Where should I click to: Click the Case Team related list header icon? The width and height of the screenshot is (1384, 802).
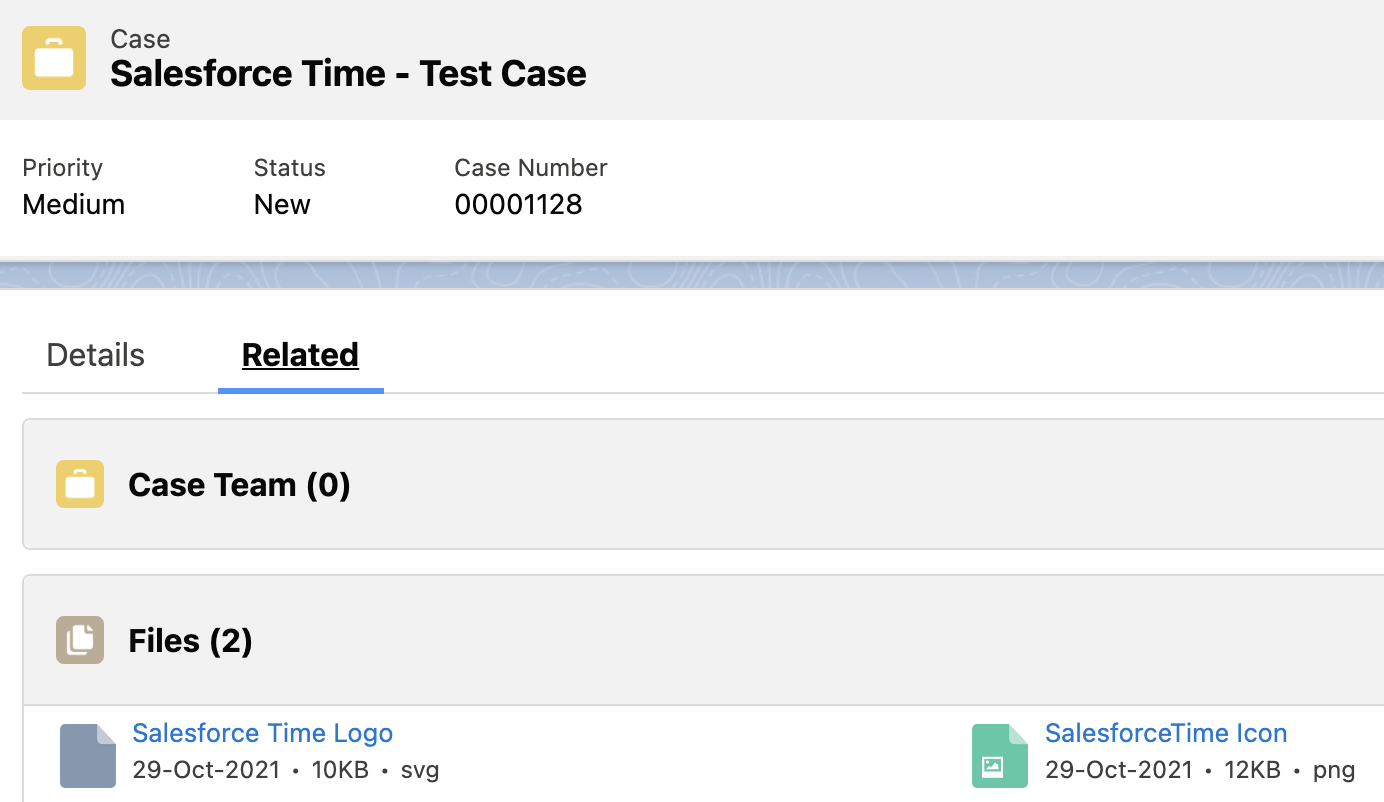pos(79,484)
